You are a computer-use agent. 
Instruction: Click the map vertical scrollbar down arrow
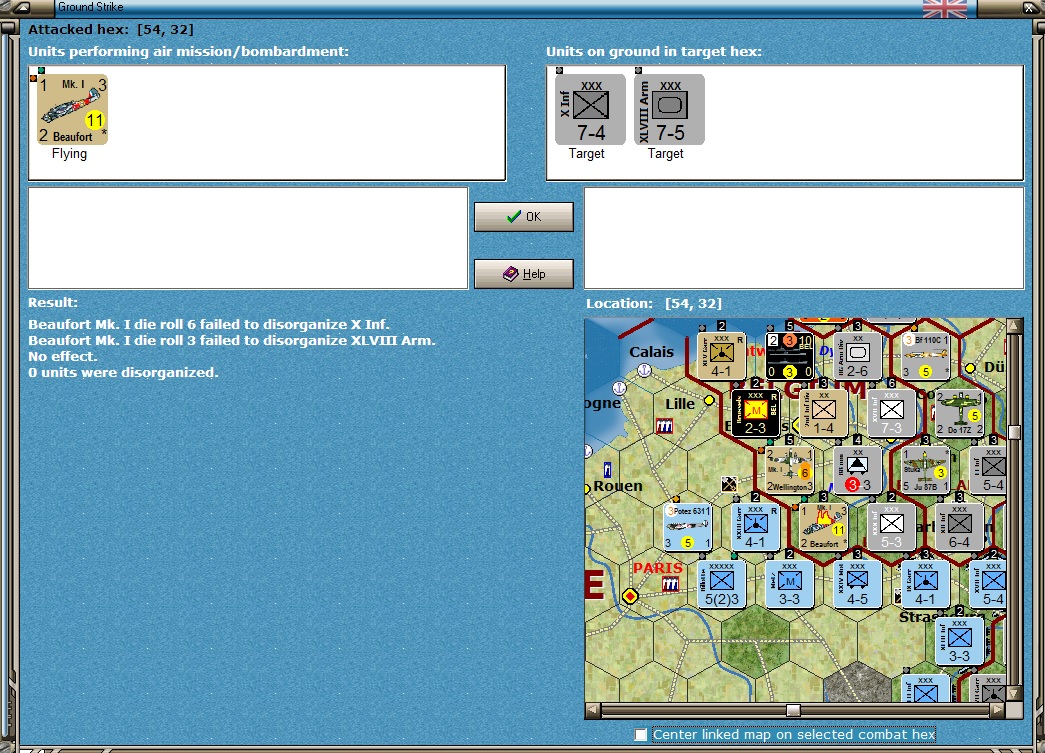point(1014,694)
